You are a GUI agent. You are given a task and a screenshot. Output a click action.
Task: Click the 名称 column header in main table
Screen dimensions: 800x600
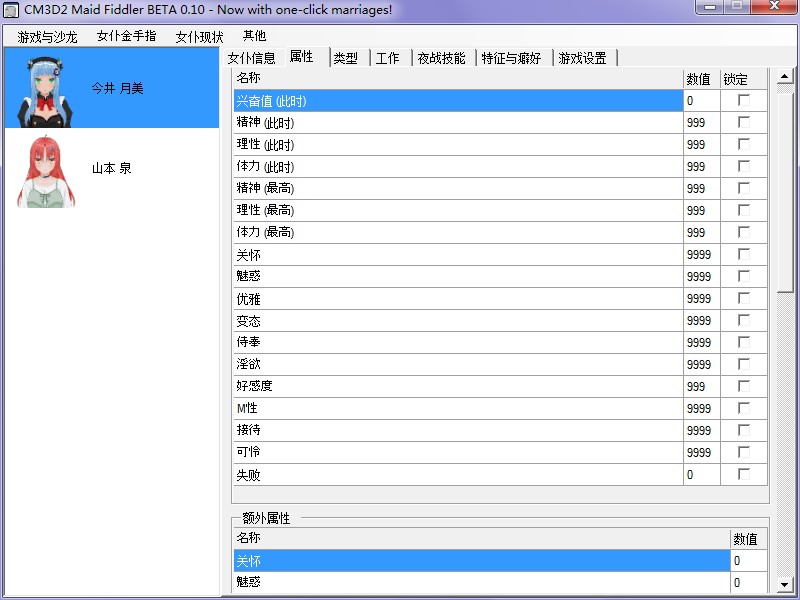pos(458,79)
